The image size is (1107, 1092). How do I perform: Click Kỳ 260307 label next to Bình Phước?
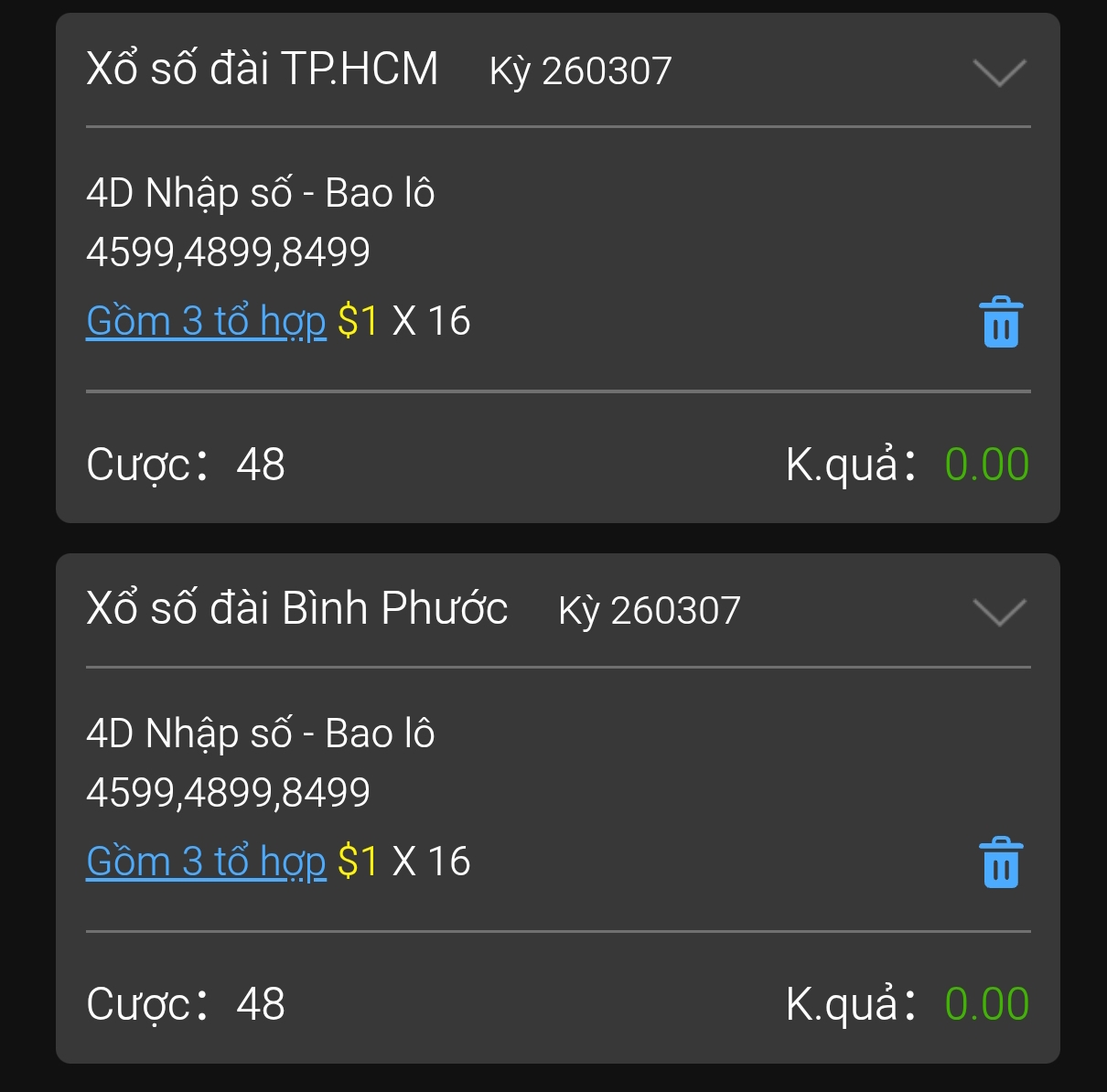pos(650,611)
